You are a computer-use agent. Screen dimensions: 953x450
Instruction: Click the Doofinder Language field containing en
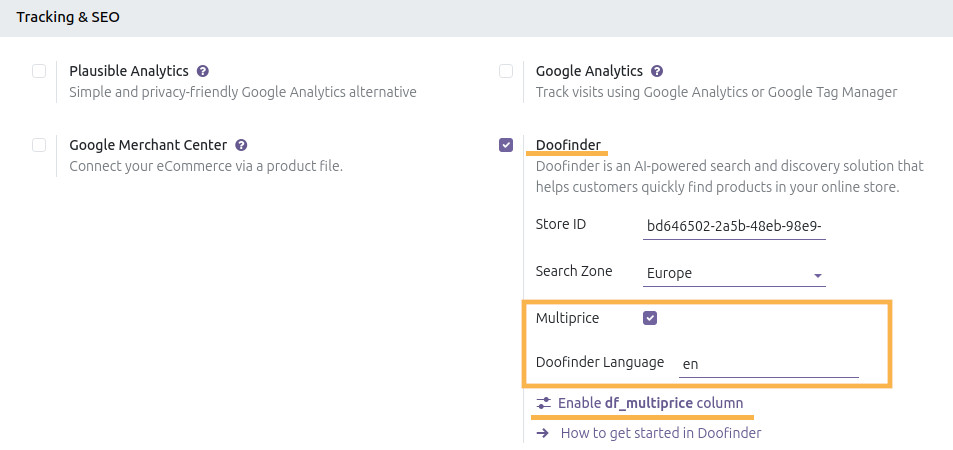[769, 364]
